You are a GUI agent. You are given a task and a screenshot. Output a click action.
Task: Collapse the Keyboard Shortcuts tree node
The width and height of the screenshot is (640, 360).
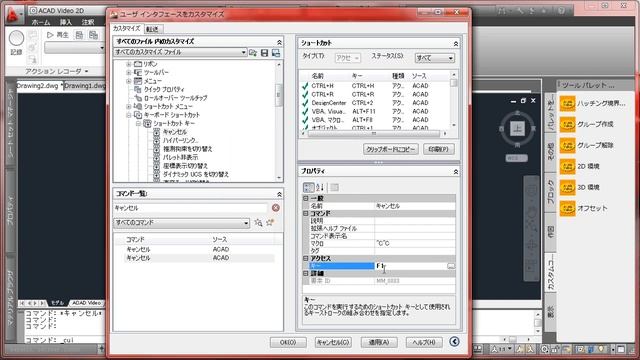(129, 115)
